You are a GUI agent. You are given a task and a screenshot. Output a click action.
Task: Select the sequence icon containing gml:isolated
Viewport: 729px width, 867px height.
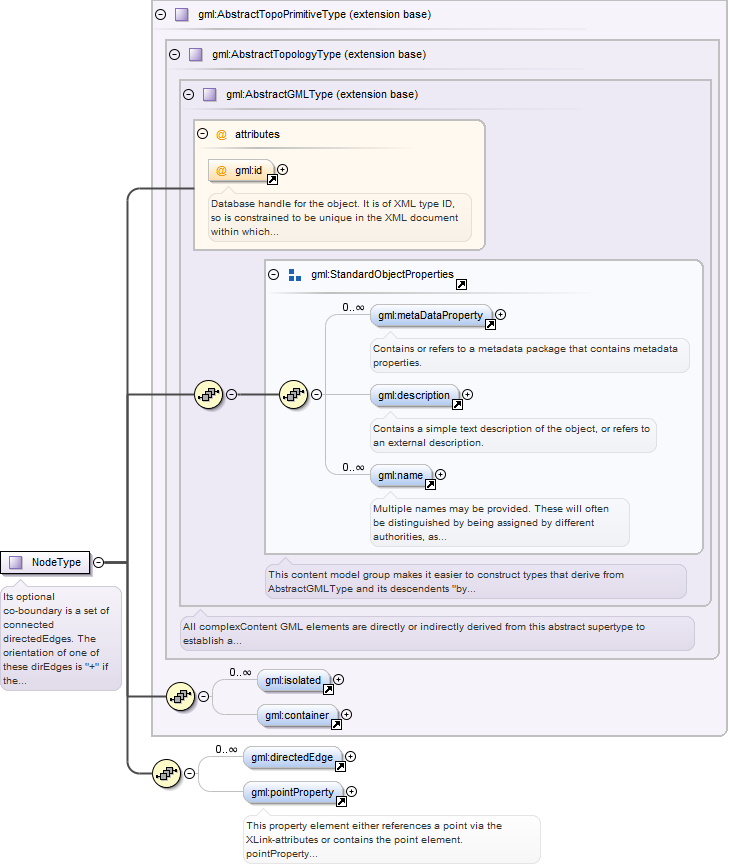pyautogui.click(x=180, y=697)
